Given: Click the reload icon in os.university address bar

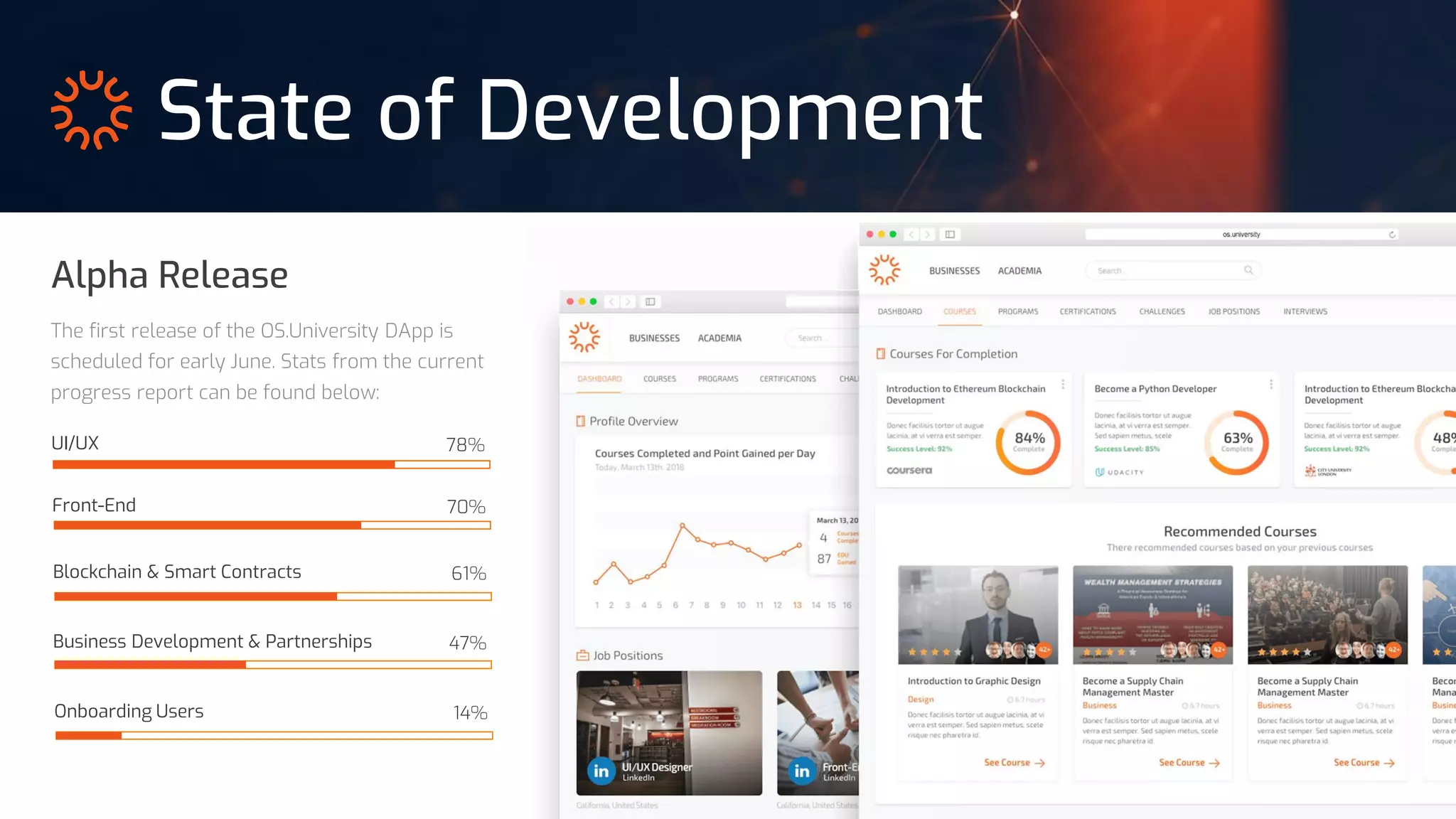Looking at the screenshot, I should 1392,234.
